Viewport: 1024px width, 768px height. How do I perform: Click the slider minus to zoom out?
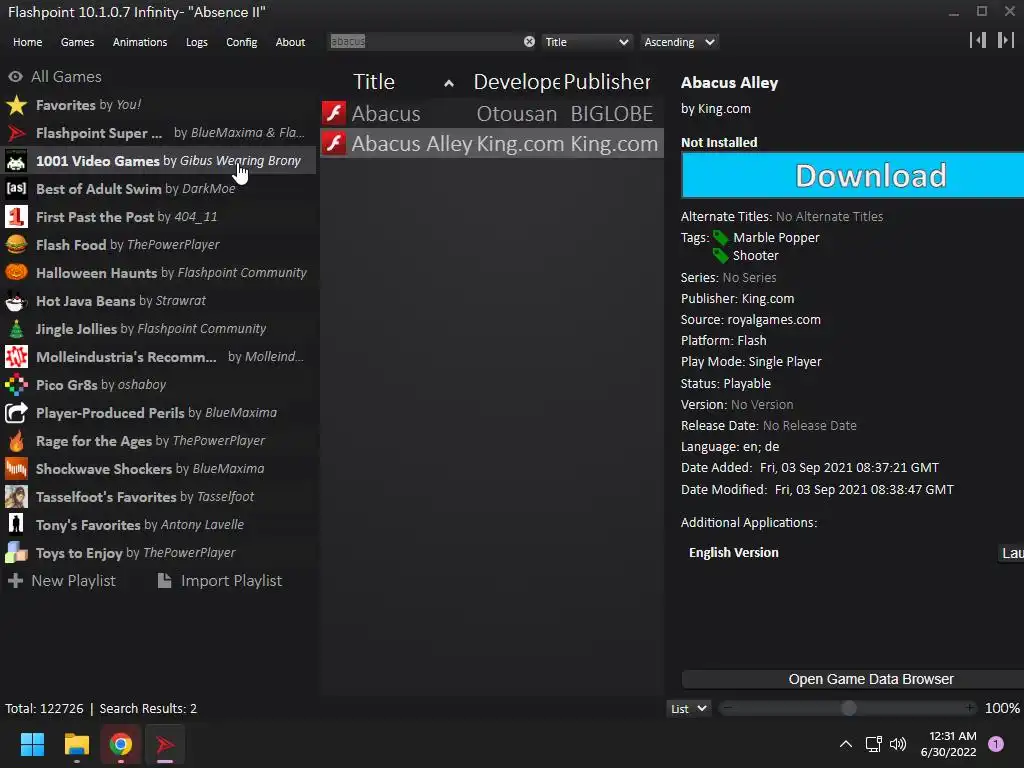(728, 708)
